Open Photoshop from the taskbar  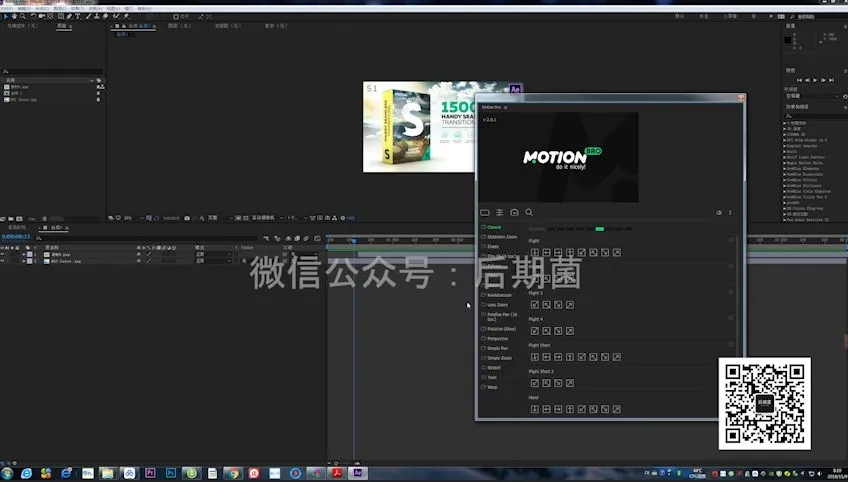click(x=171, y=473)
